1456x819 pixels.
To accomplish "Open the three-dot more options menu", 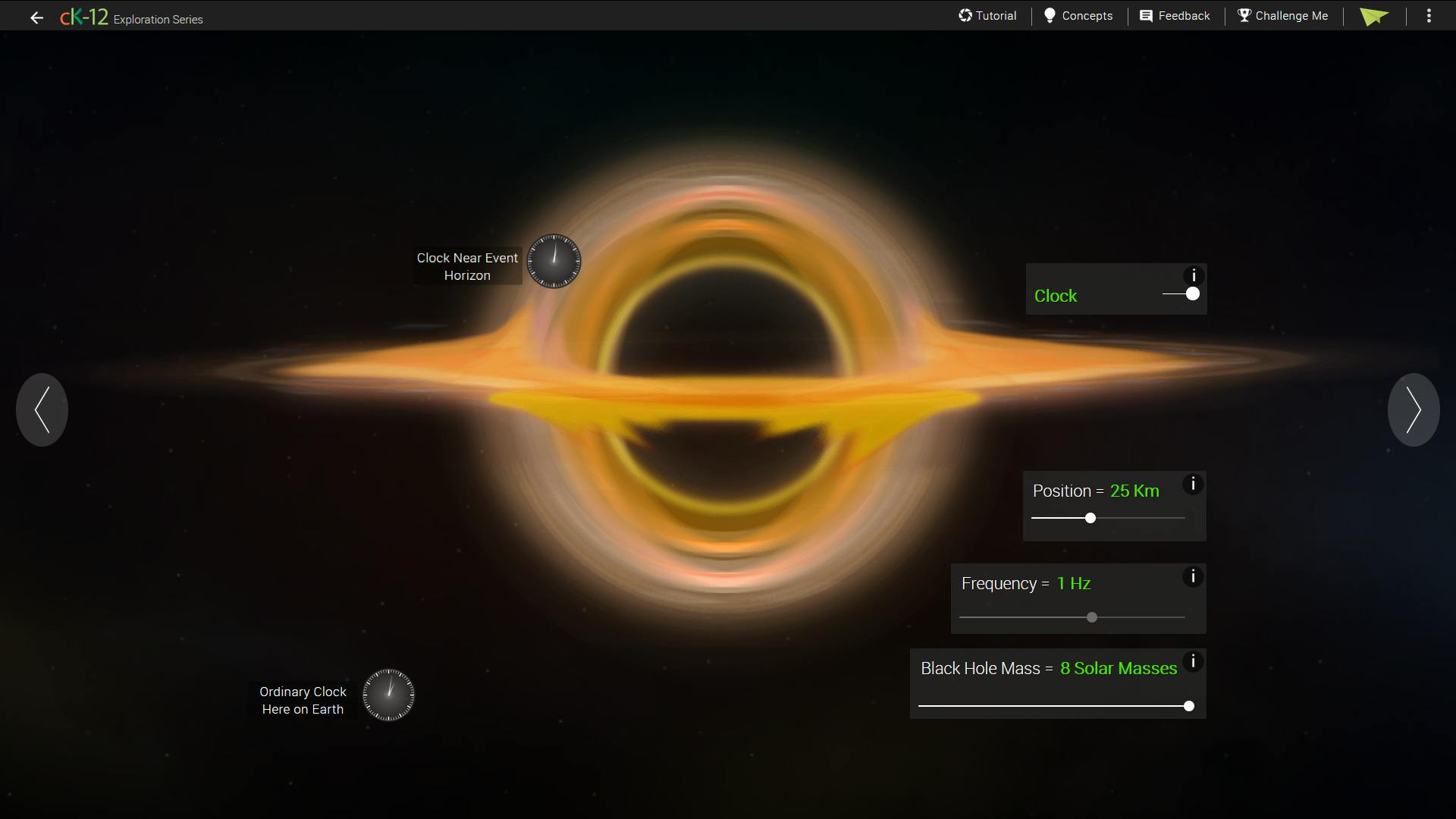I will 1429,16.
